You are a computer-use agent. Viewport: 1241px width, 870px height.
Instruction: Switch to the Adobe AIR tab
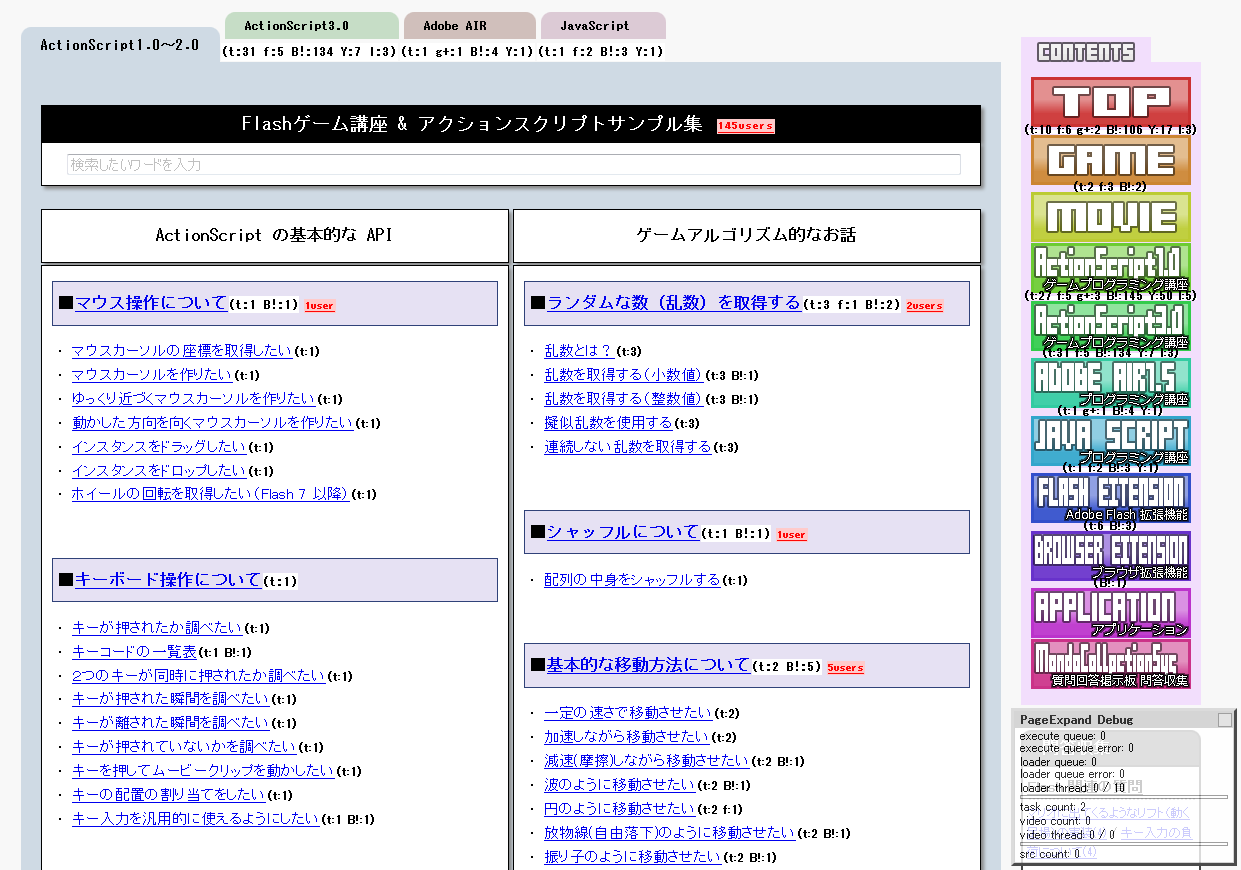(469, 26)
